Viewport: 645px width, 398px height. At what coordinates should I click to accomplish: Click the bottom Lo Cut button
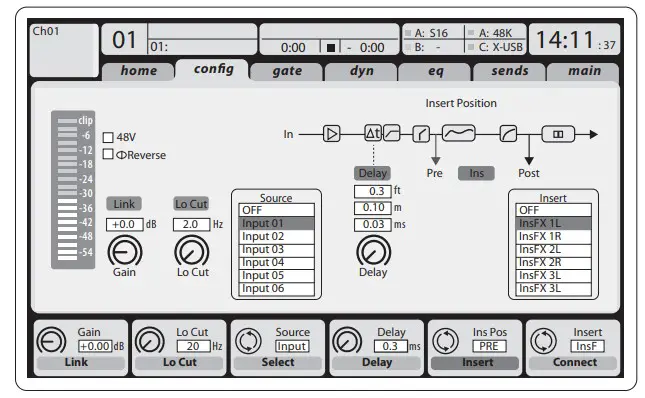pyautogui.click(x=179, y=363)
